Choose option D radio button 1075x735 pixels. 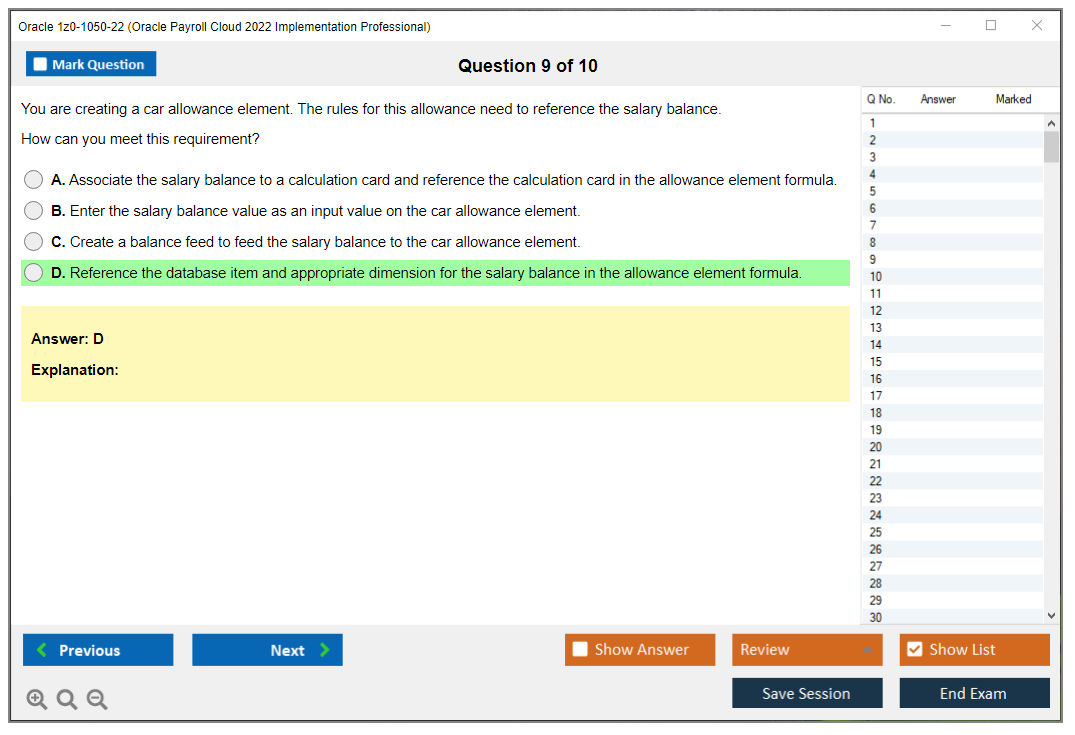[34, 273]
